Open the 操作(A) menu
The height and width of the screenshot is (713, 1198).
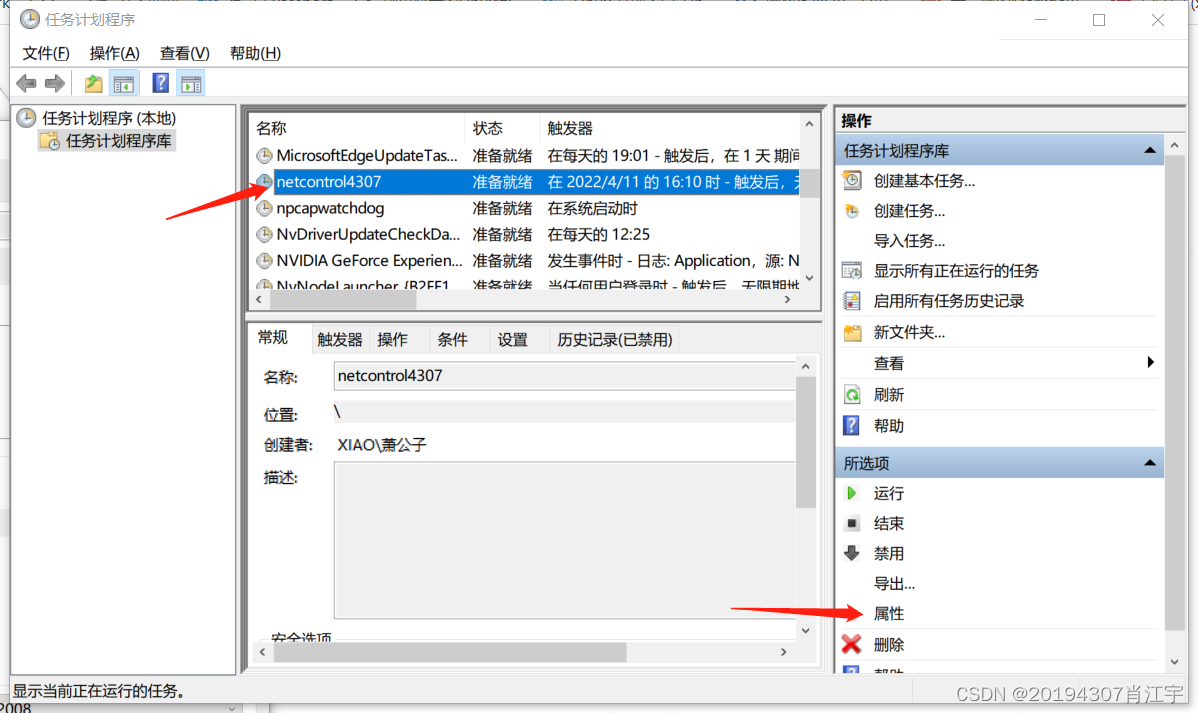click(115, 53)
